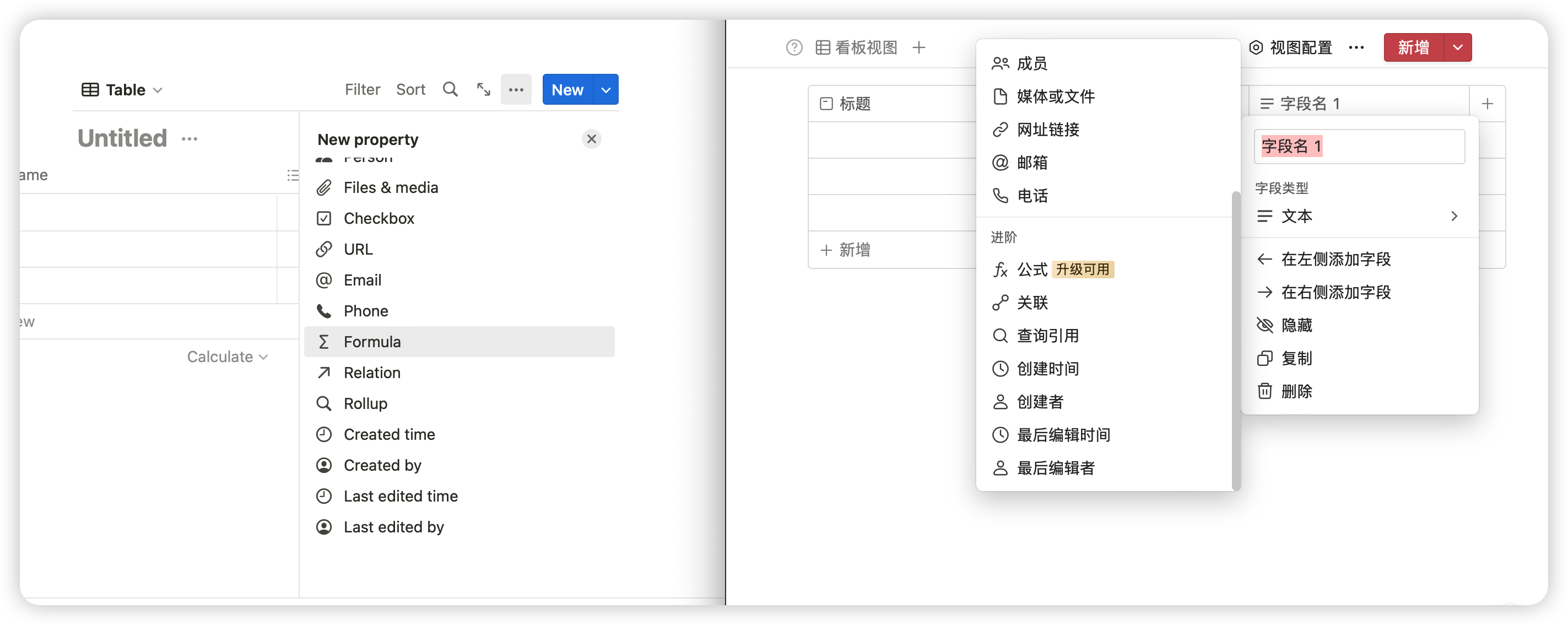Click the blue New button to add a record
This screenshot has width=1568, height=625.
pyautogui.click(x=567, y=89)
